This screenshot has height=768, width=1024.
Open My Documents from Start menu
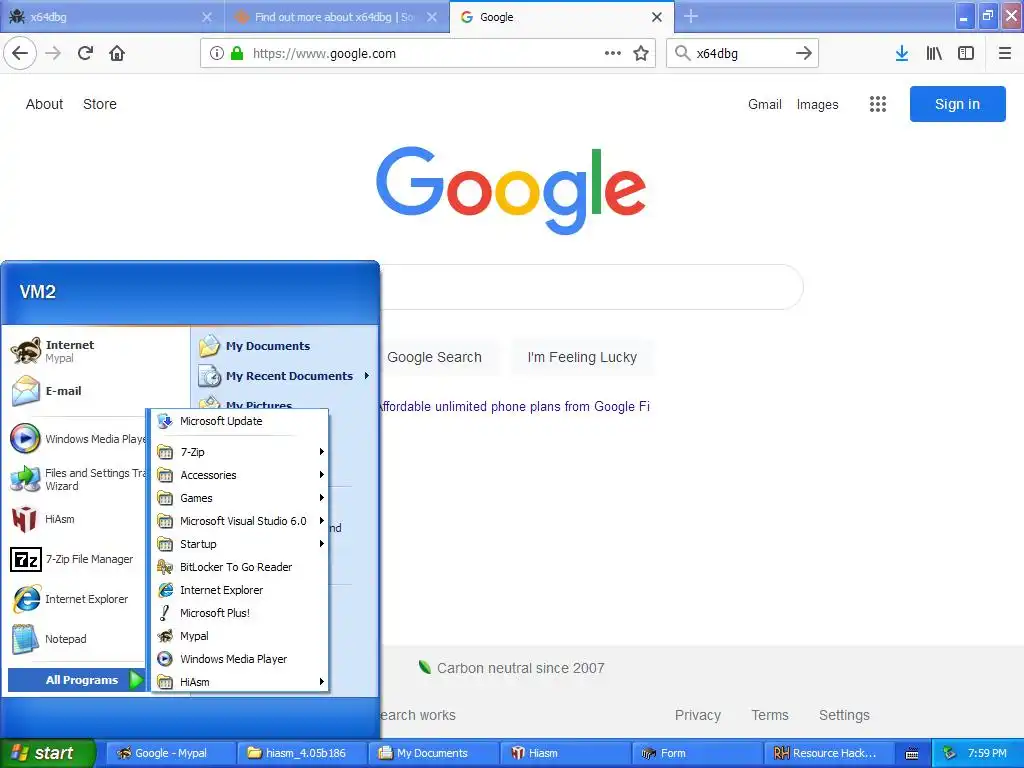pos(285,346)
